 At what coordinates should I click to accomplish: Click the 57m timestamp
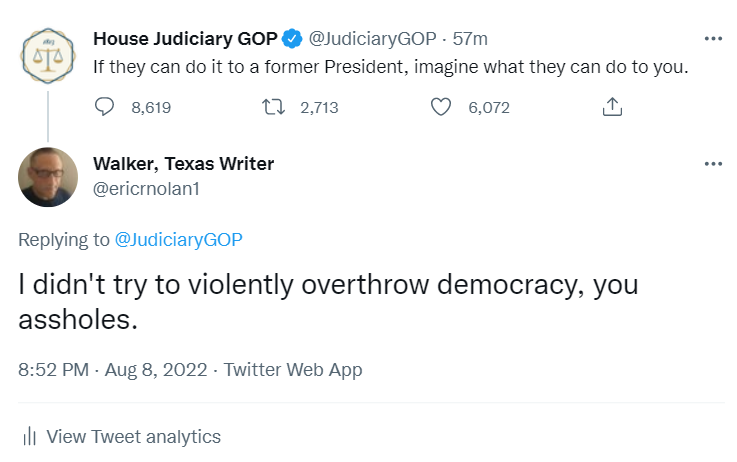tap(471, 39)
